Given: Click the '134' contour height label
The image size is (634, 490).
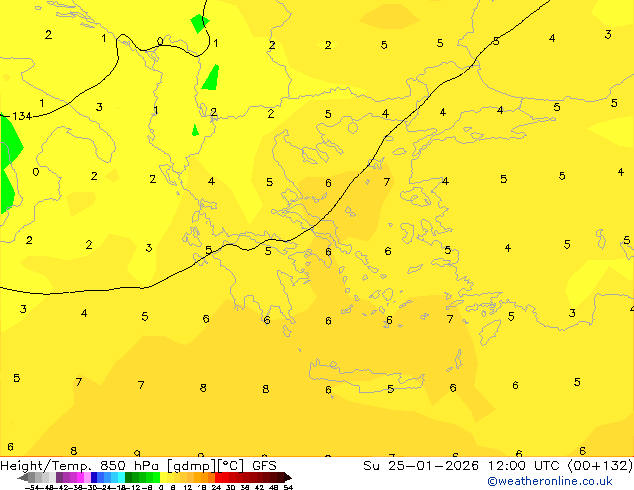Looking at the screenshot, I should click(22, 116).
